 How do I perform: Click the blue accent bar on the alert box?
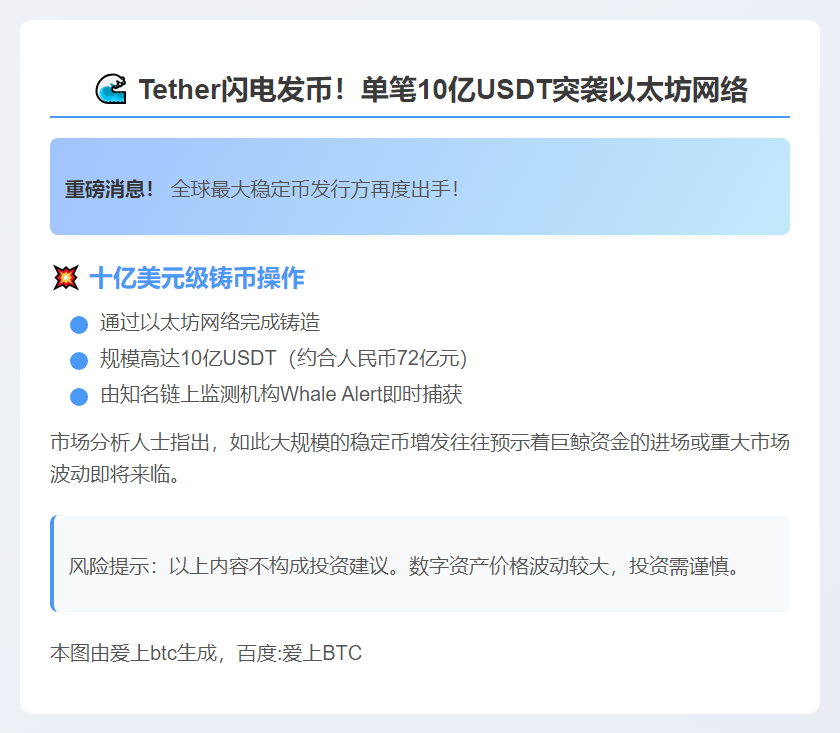[52, 188]
